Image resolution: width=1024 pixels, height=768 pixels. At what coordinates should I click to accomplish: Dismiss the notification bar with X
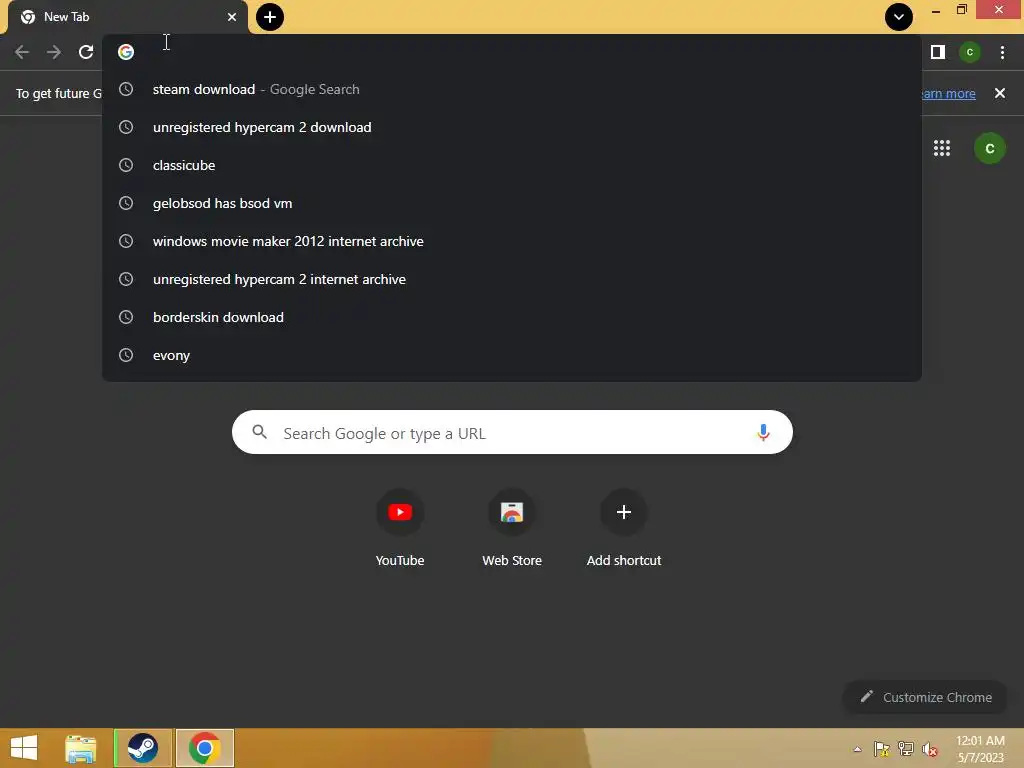click(1000, 93)
